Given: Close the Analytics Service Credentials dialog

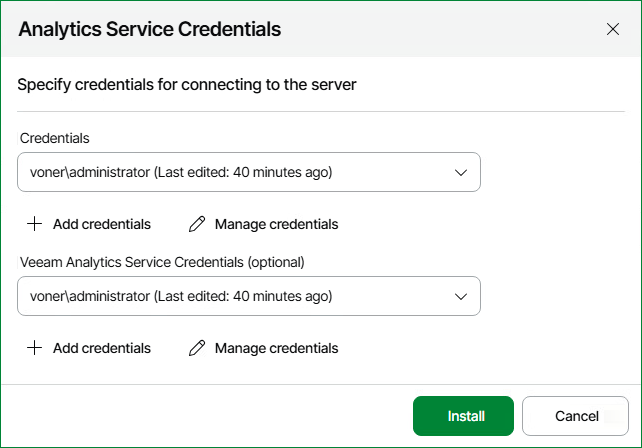Looking at the screenshot, I should tap(613, 29).
